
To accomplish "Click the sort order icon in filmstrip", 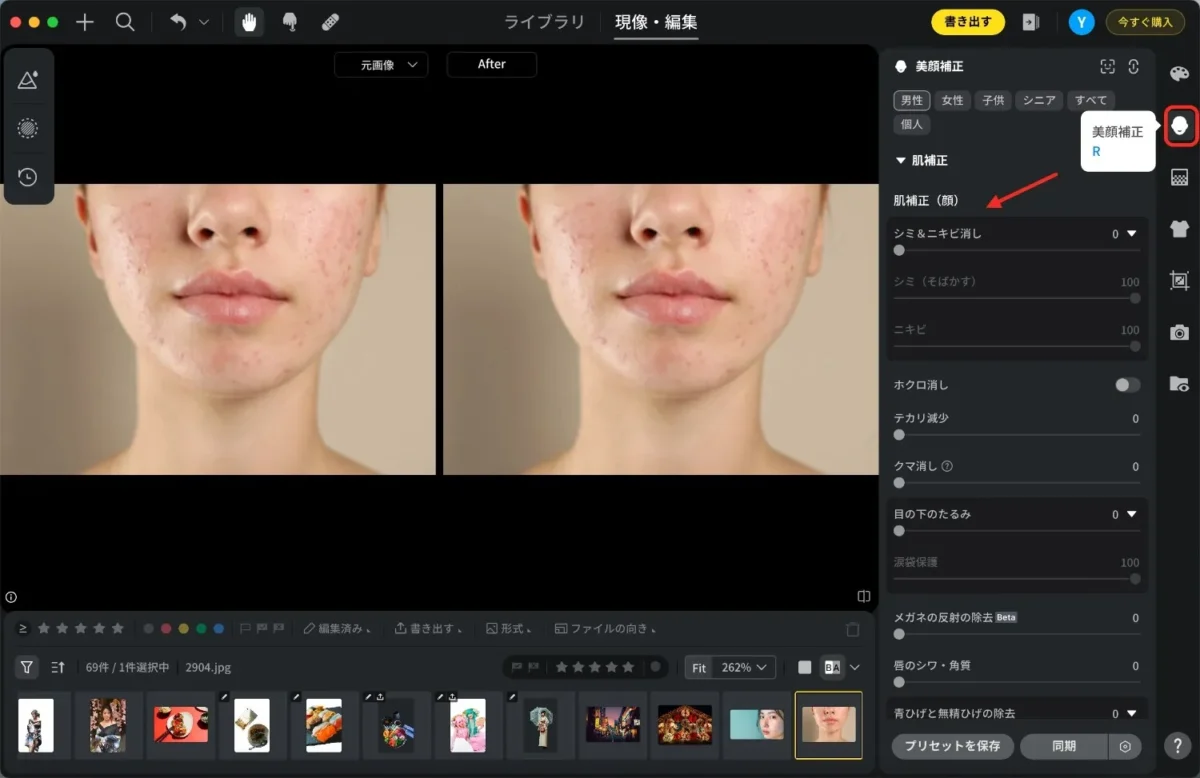I will click(58, 667).
